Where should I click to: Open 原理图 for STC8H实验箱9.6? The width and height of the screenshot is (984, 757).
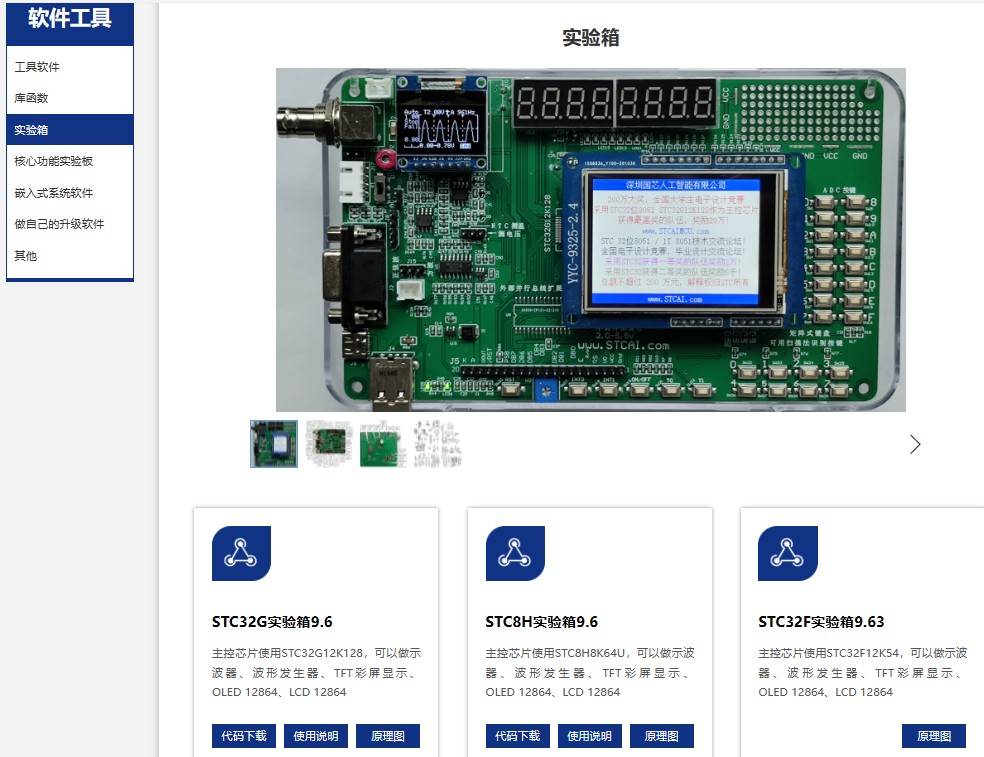pyautogui.click(x=661, y=736)
